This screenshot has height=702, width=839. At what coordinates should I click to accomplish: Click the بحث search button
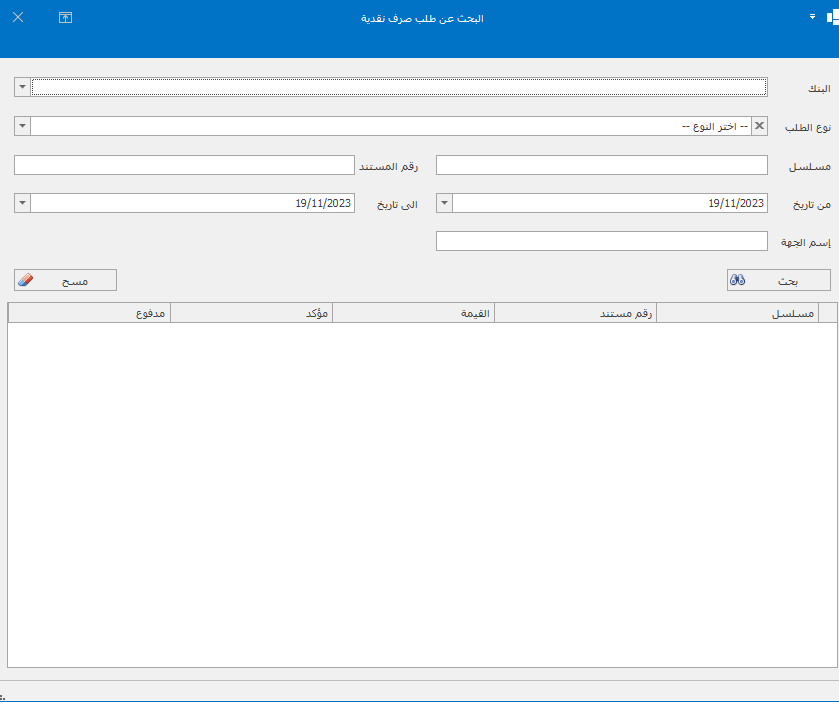coord(778,281)
